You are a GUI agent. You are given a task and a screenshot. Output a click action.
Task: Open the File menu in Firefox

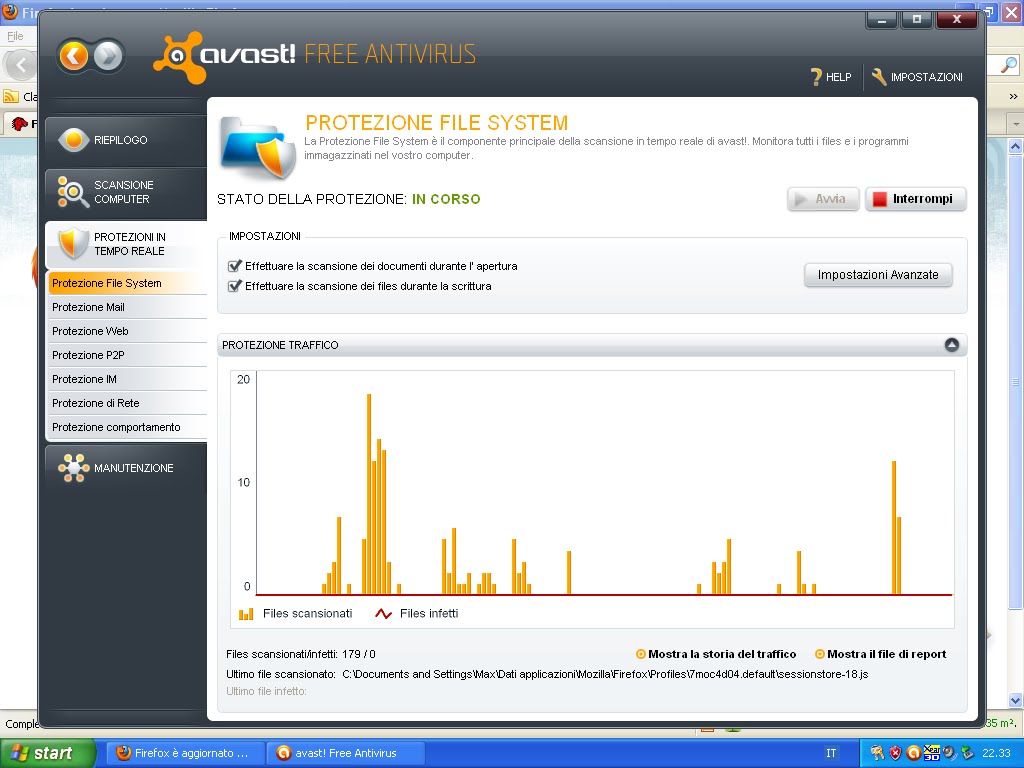click(15, 36)
